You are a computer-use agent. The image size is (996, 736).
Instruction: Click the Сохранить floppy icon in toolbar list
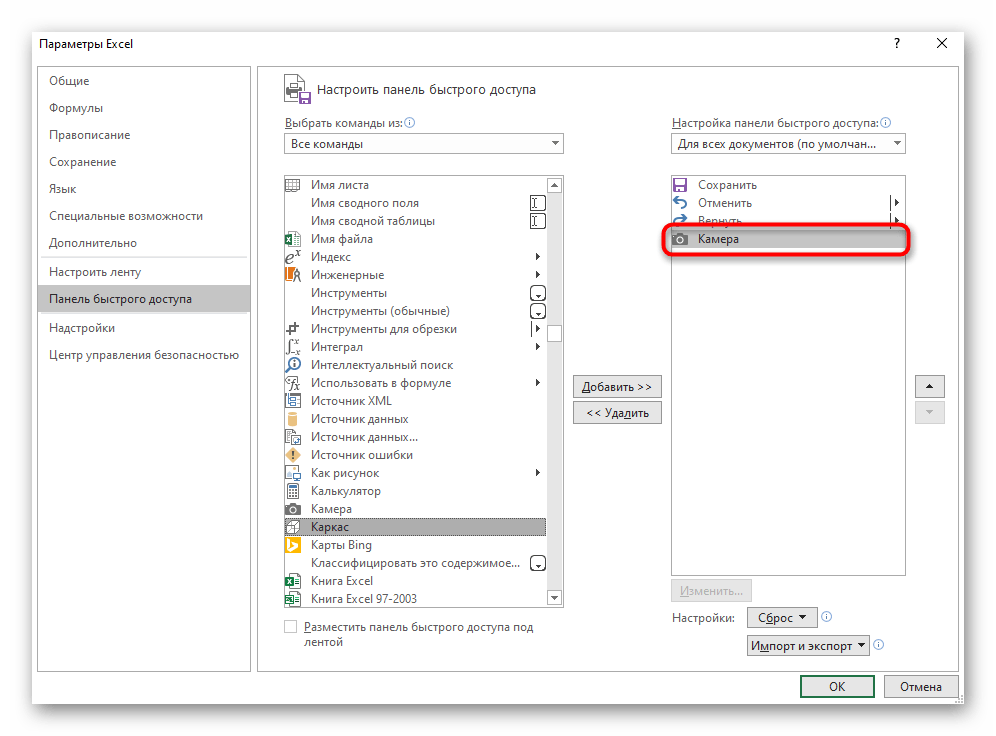coord(680,185)
